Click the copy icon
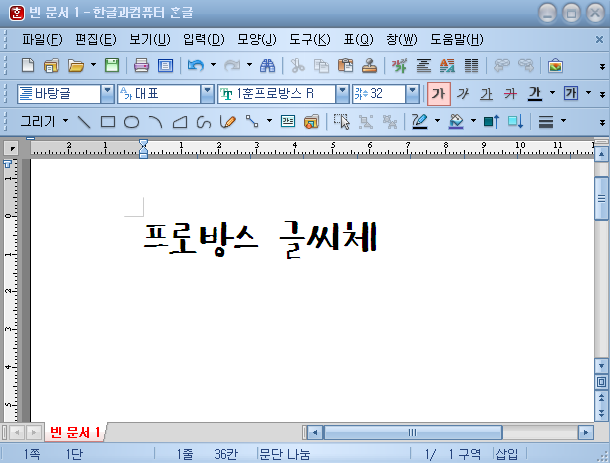This screenshot has width=610, height=463. click(321, 66)
